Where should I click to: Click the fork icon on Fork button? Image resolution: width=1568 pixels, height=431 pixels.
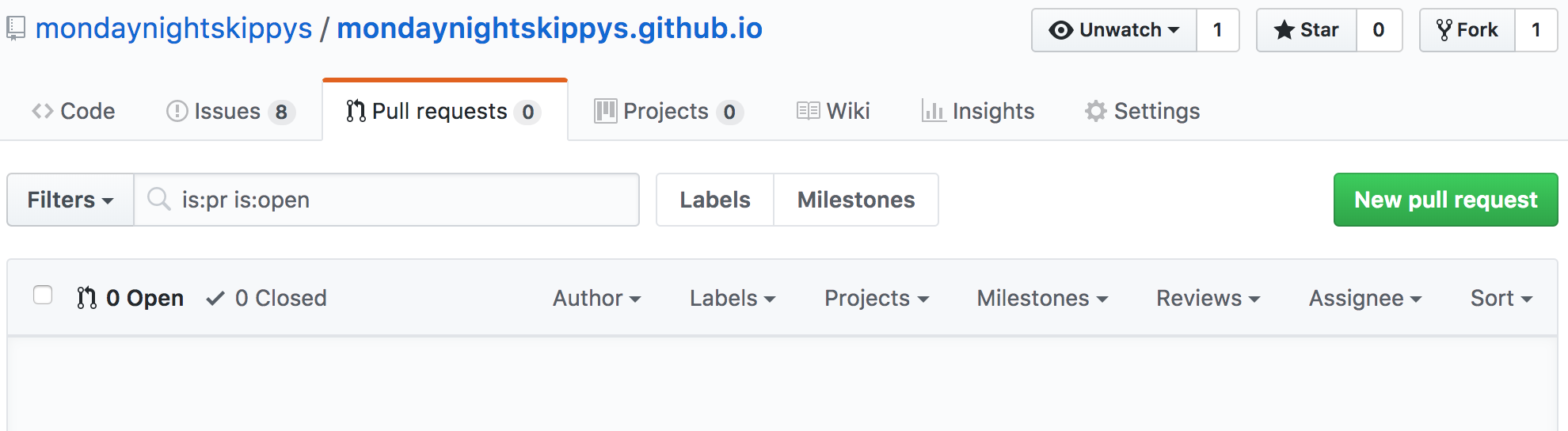pyautogui.click(x=1444, y=30)
